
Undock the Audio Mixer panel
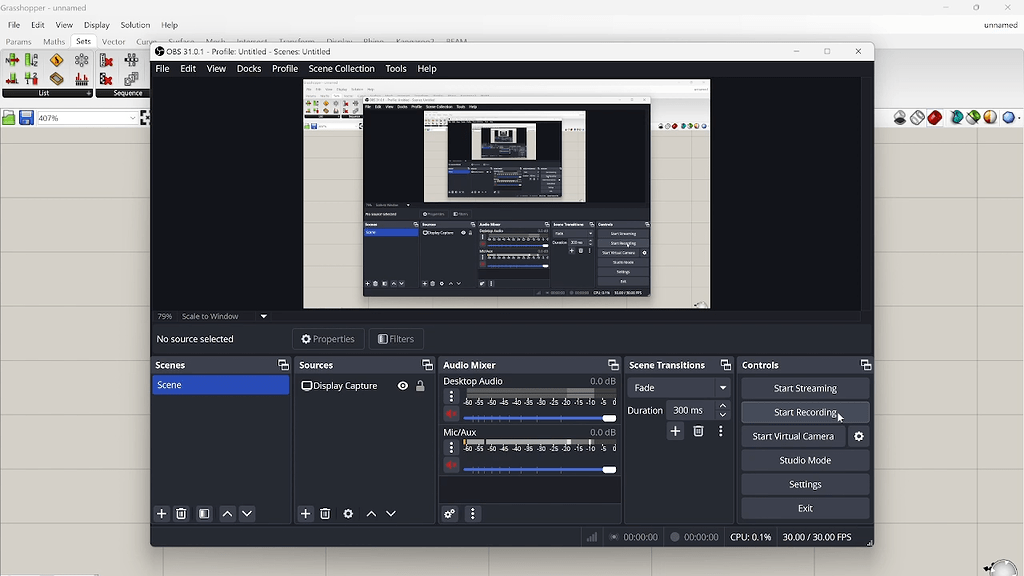tap(613, 365)
